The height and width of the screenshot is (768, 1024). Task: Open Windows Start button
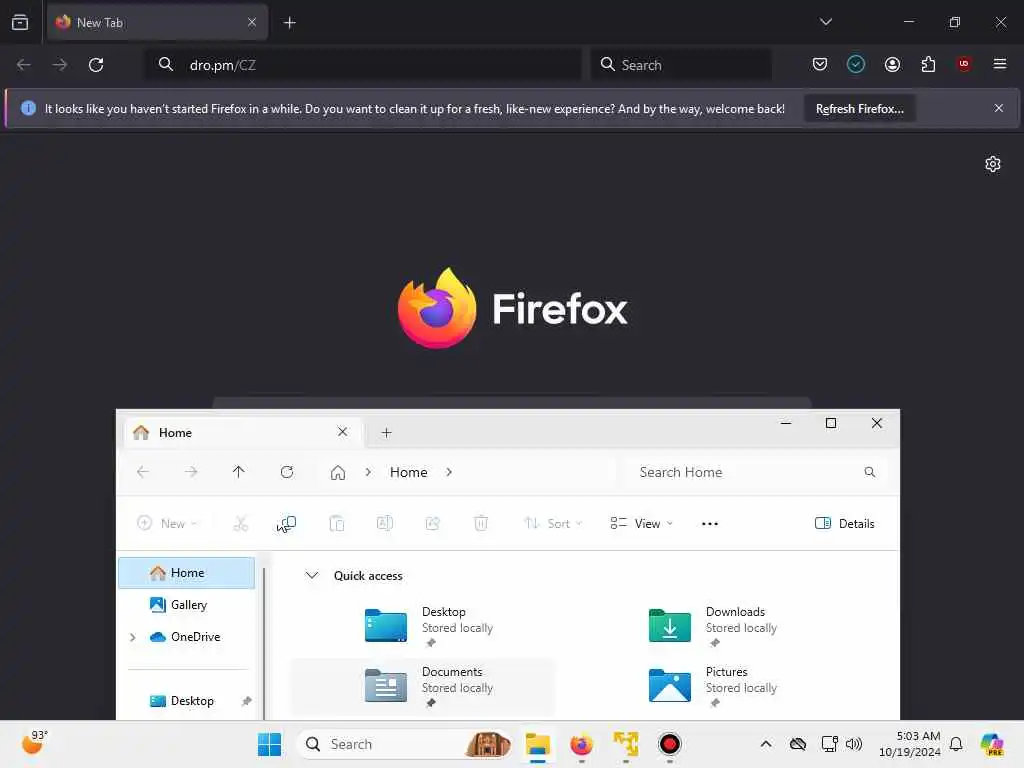point(269,744)
